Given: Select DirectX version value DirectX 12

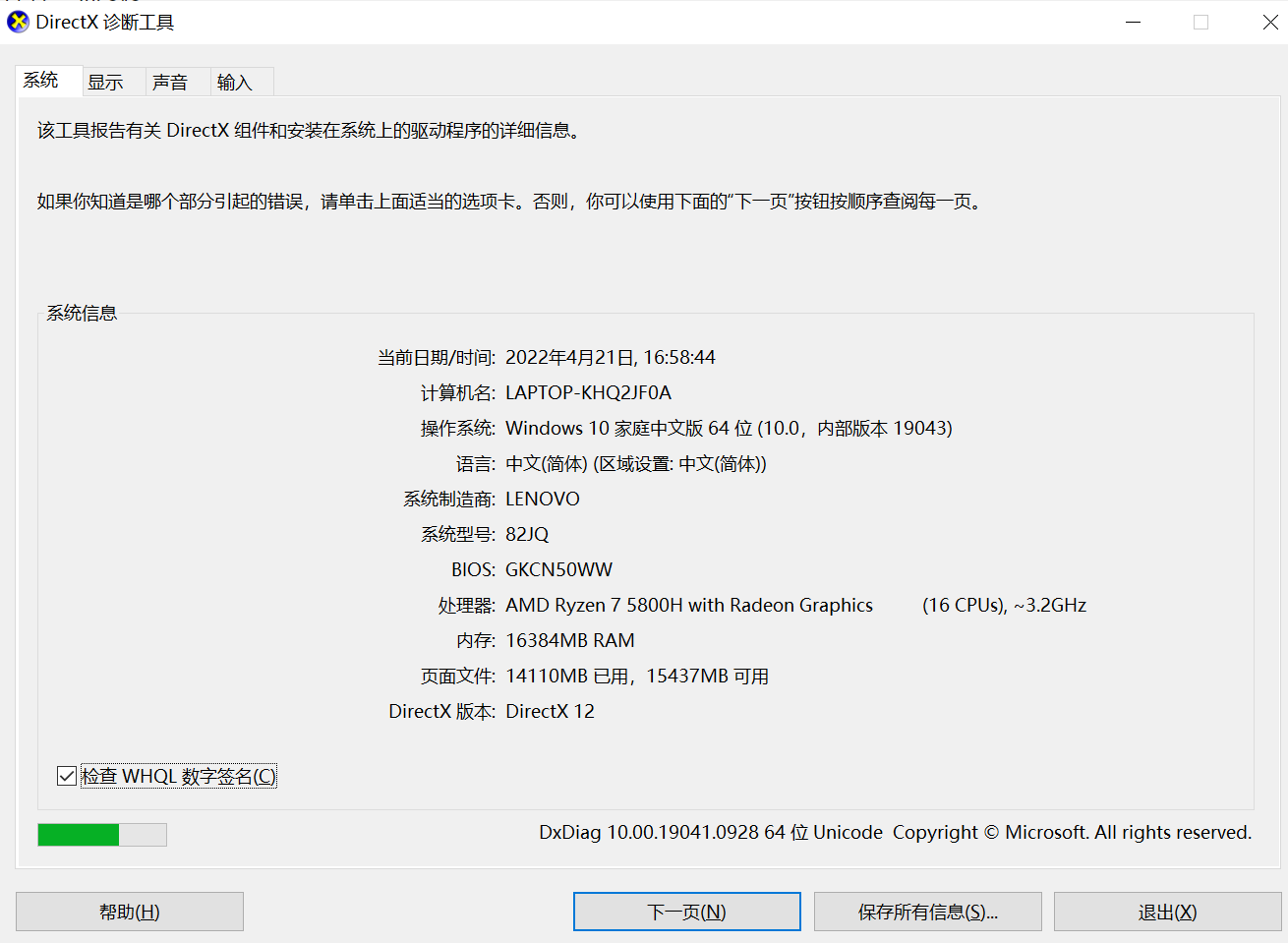Looking at the screenshot, I should 550,711.
